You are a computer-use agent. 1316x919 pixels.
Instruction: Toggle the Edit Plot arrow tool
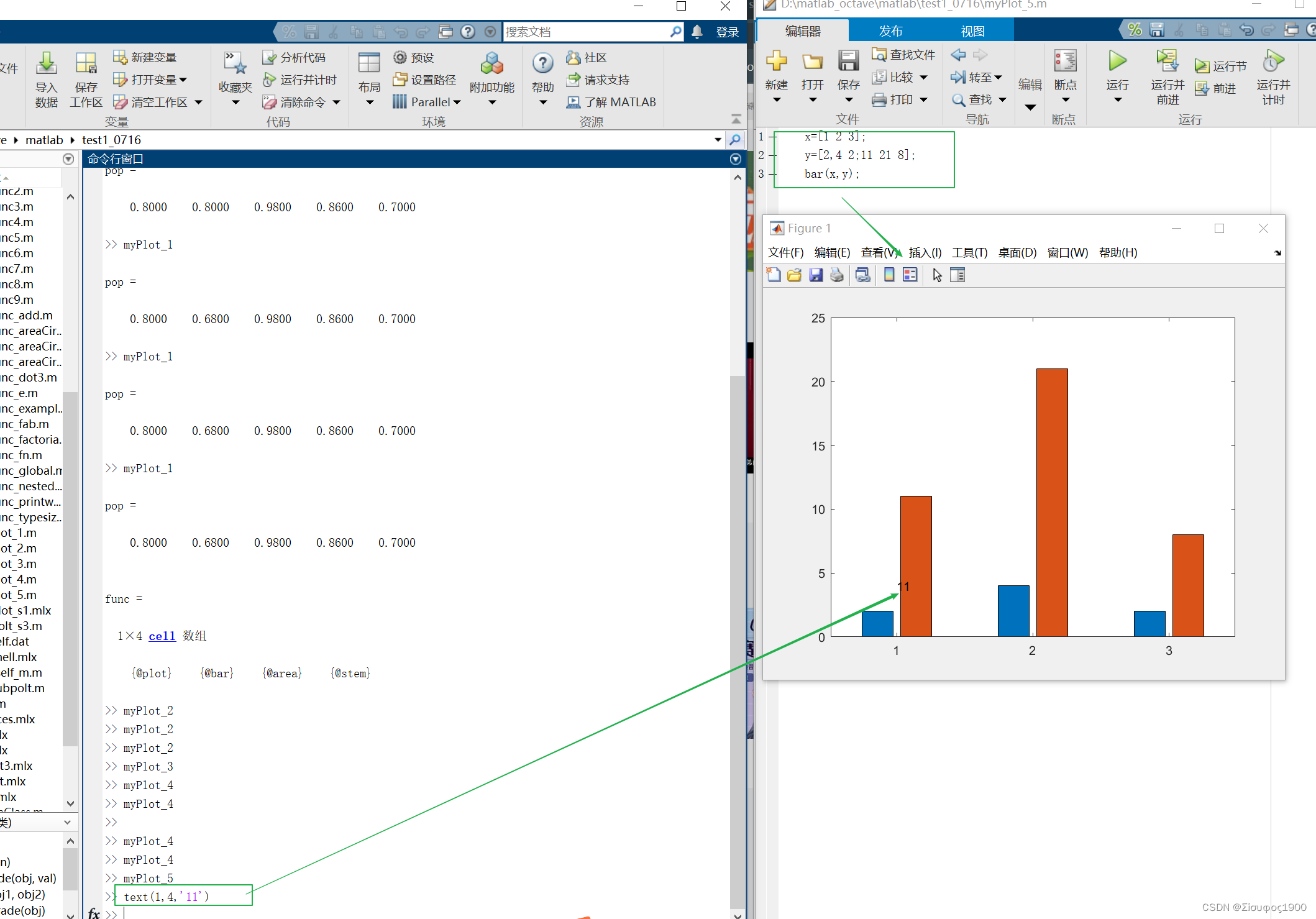937,275
